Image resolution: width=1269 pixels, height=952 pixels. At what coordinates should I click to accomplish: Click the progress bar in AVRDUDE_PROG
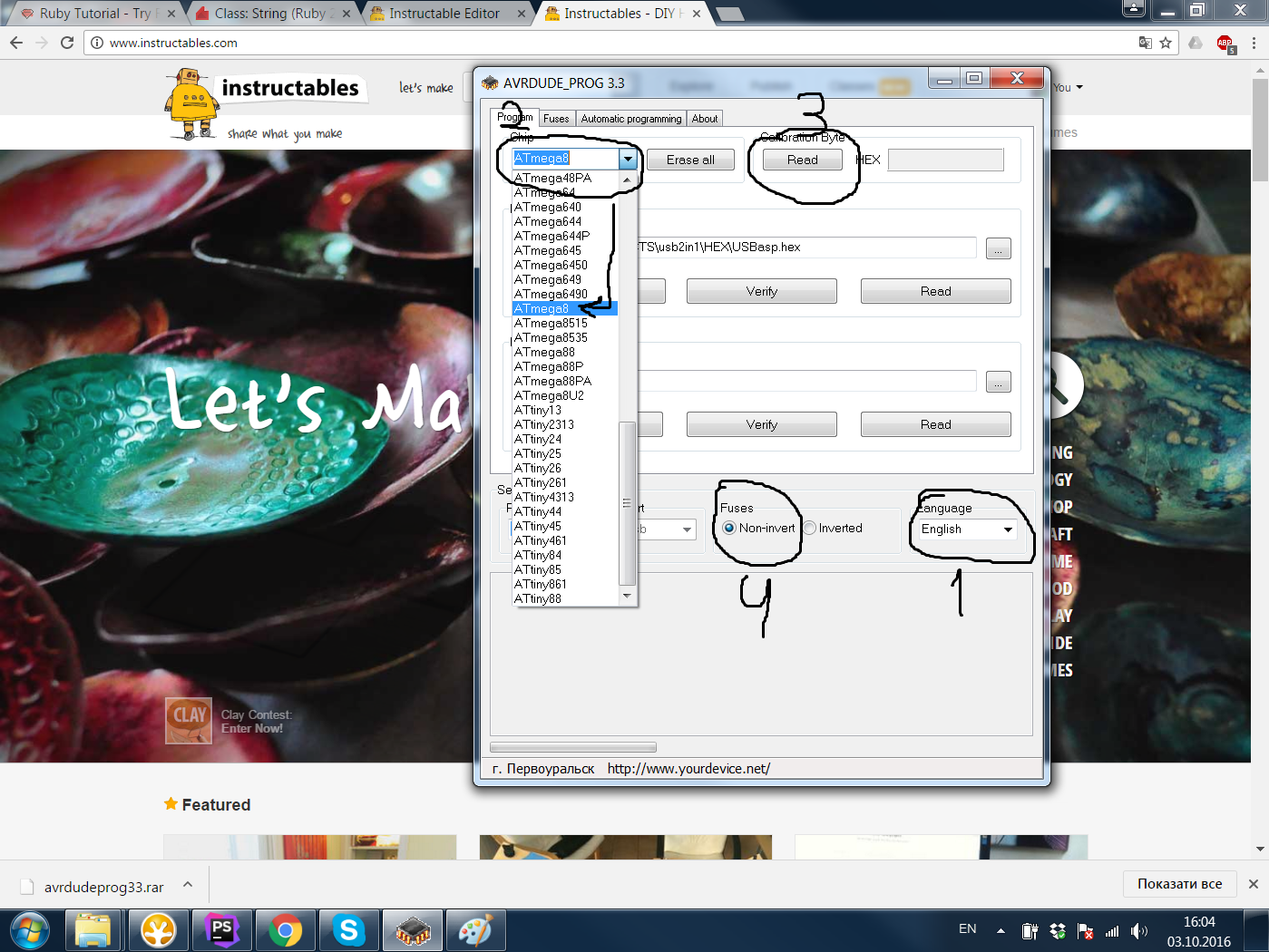[573, 748]
